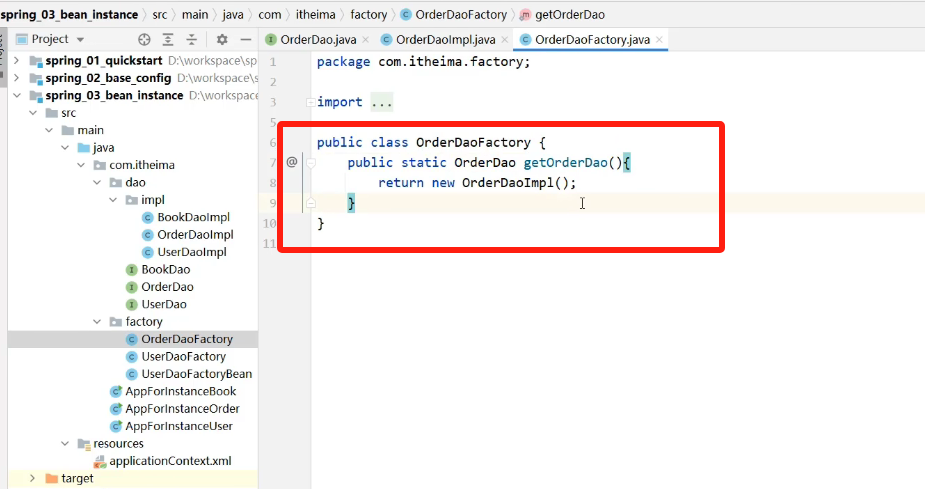Expand the spring_02_base_config module
925x489 pixels.
[x=17, y=78]
